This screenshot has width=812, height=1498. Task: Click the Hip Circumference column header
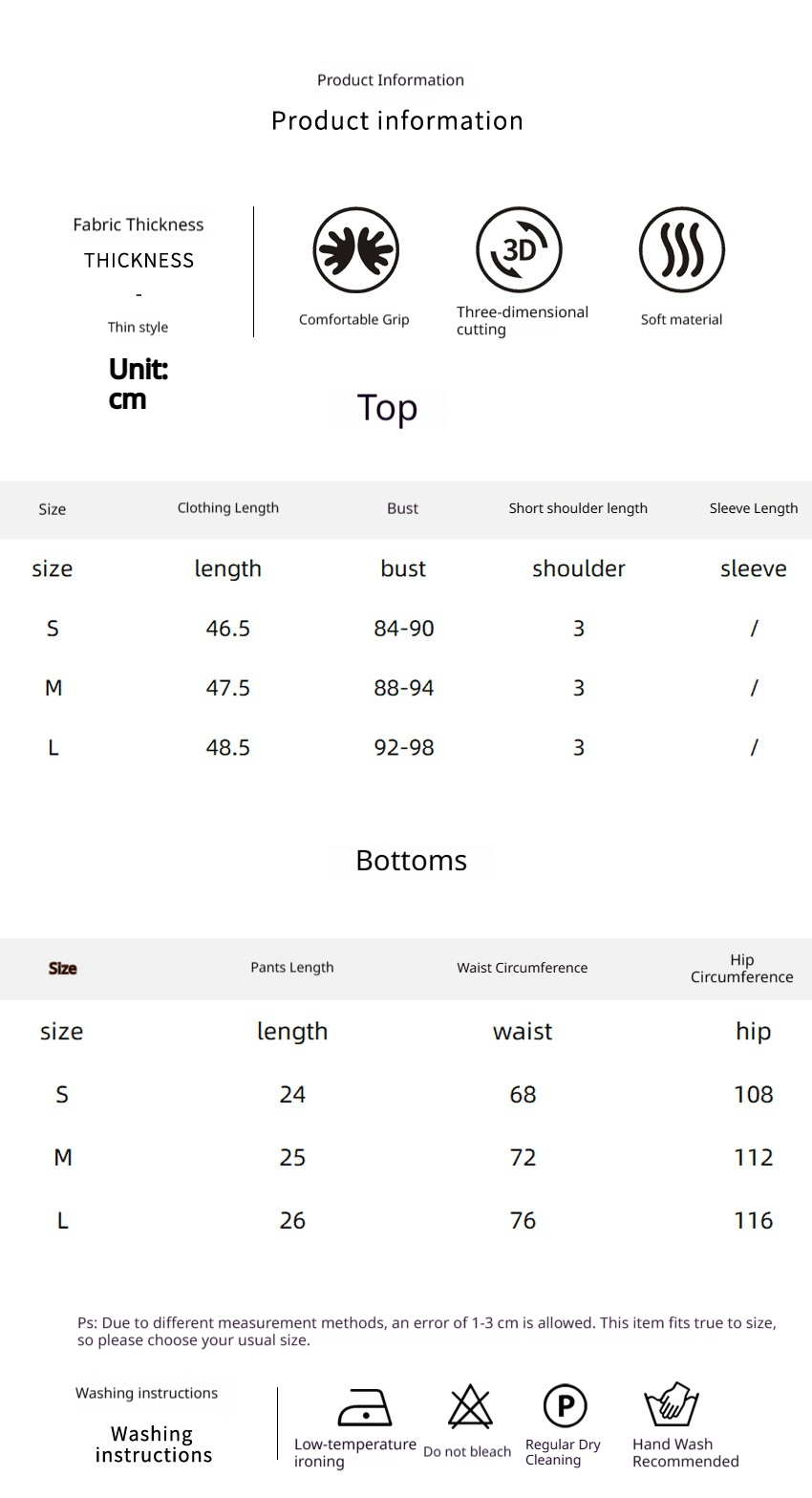(742, 969)
